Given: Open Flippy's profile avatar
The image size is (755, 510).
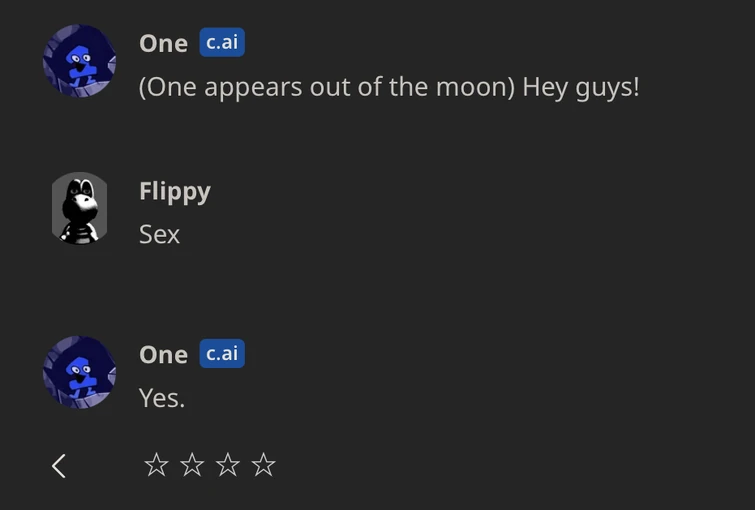Looking at the screenshot, I should (79, 209).
